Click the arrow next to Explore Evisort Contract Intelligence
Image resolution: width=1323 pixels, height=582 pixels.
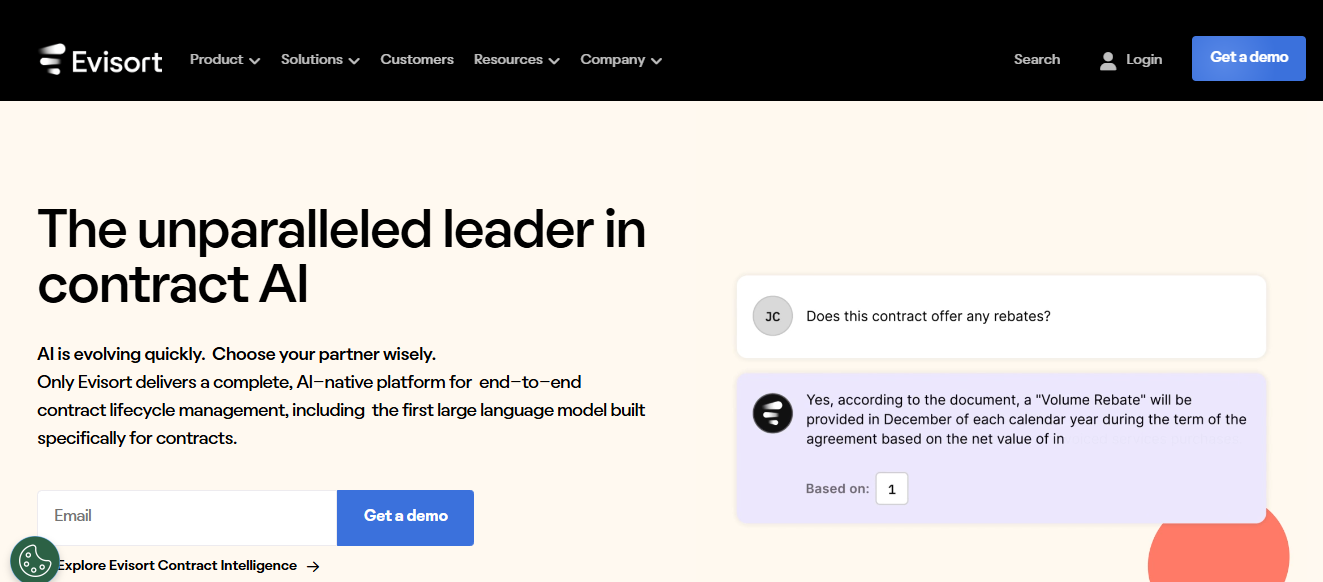click(313, 566)
